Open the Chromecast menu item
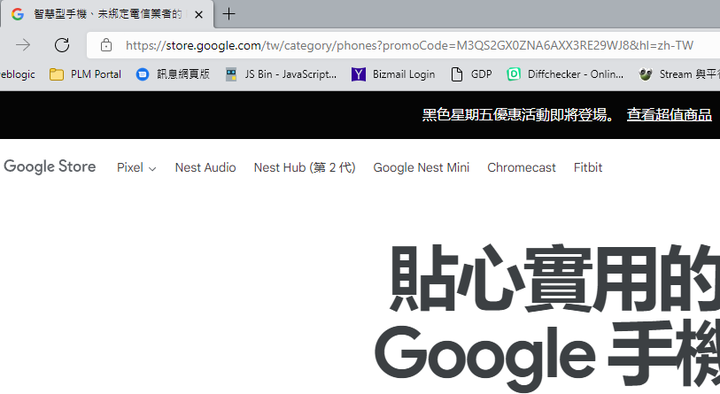Viewport: 720px width, 394px height. (x=521, y=168)
